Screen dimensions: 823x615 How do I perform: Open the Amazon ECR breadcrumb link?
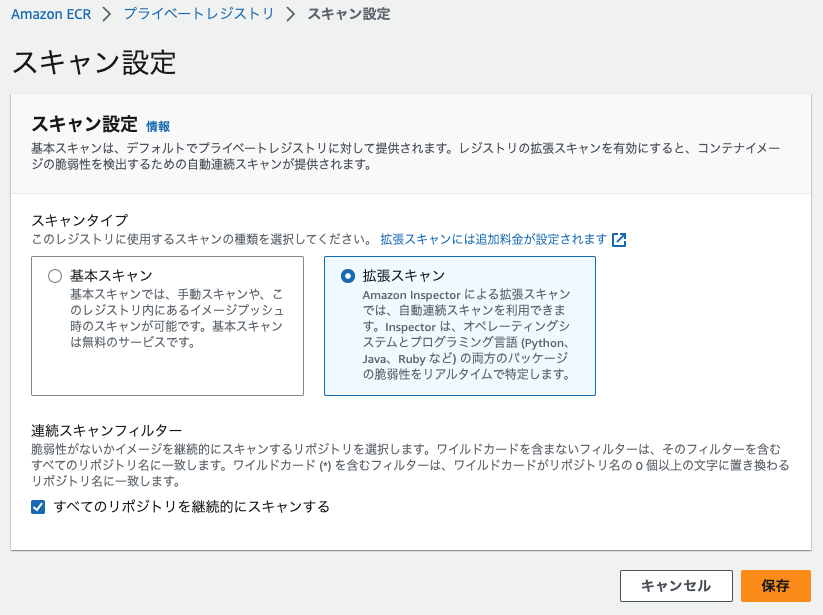pos(51,14)
